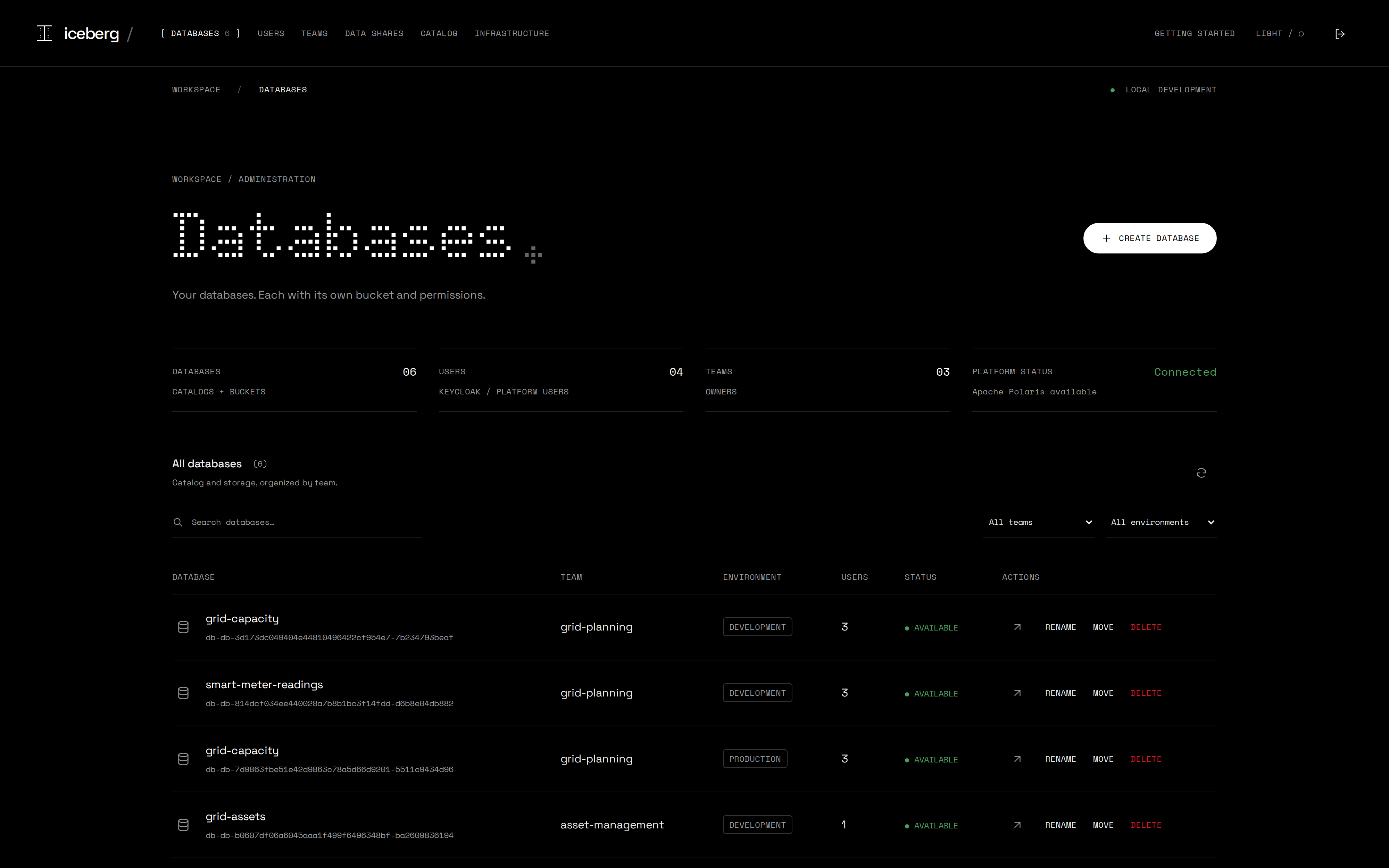This screenshot has width=1389, height=868.
Task: Expand the All teams filter dropdown
Action: pyautogui.click(x=1039, y=523)
